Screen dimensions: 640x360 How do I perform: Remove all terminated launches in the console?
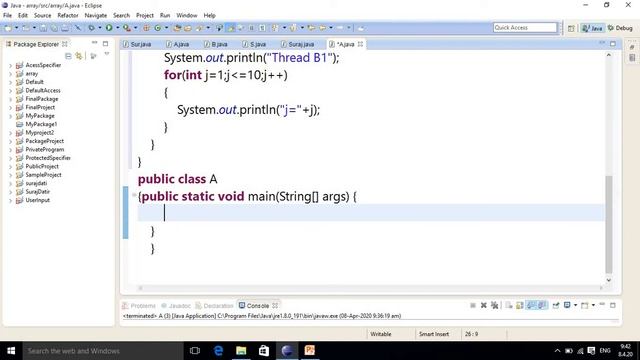[x=494, y=305]
